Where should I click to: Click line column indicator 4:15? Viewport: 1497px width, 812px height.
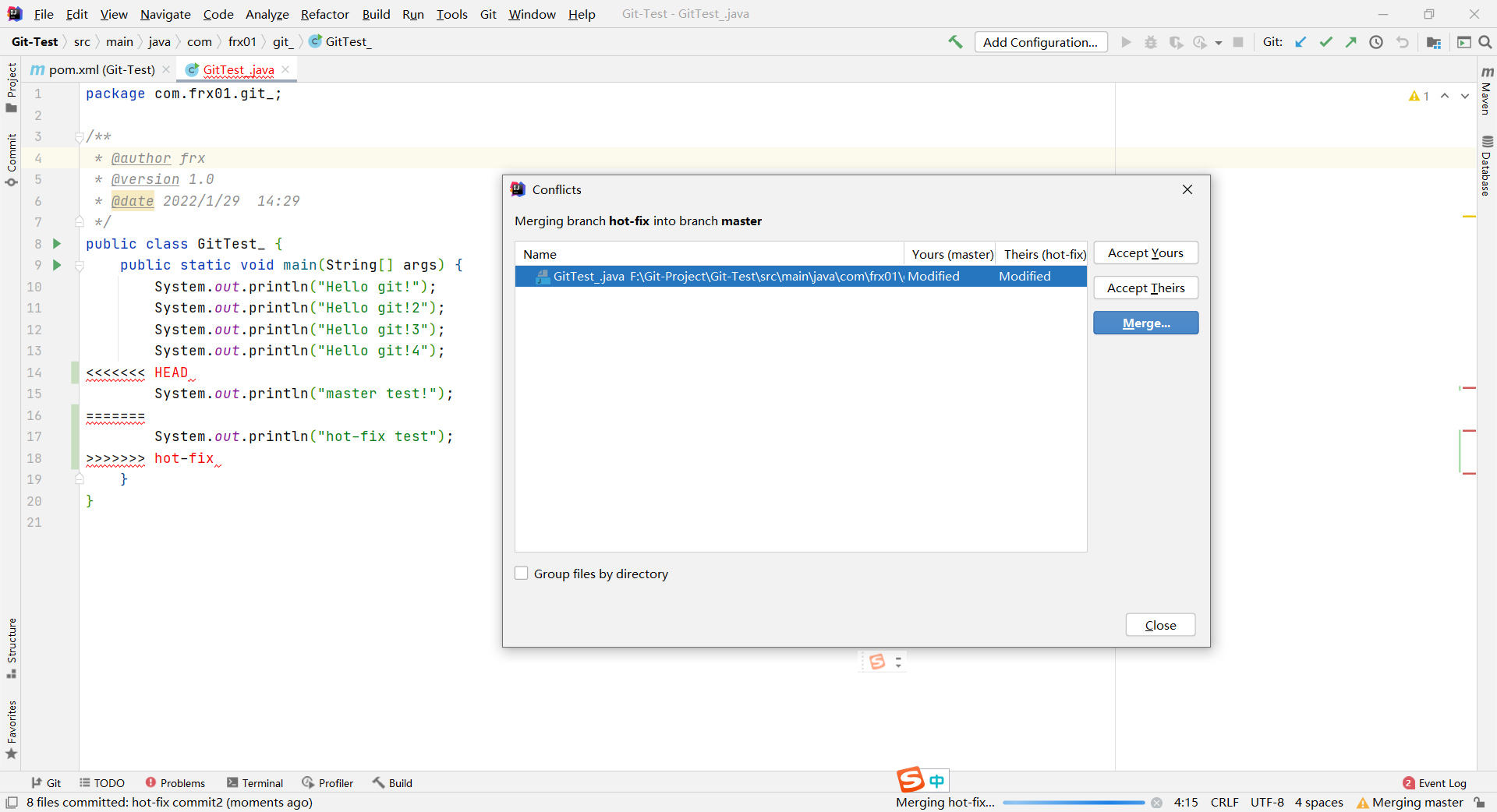coord(1186,803)
